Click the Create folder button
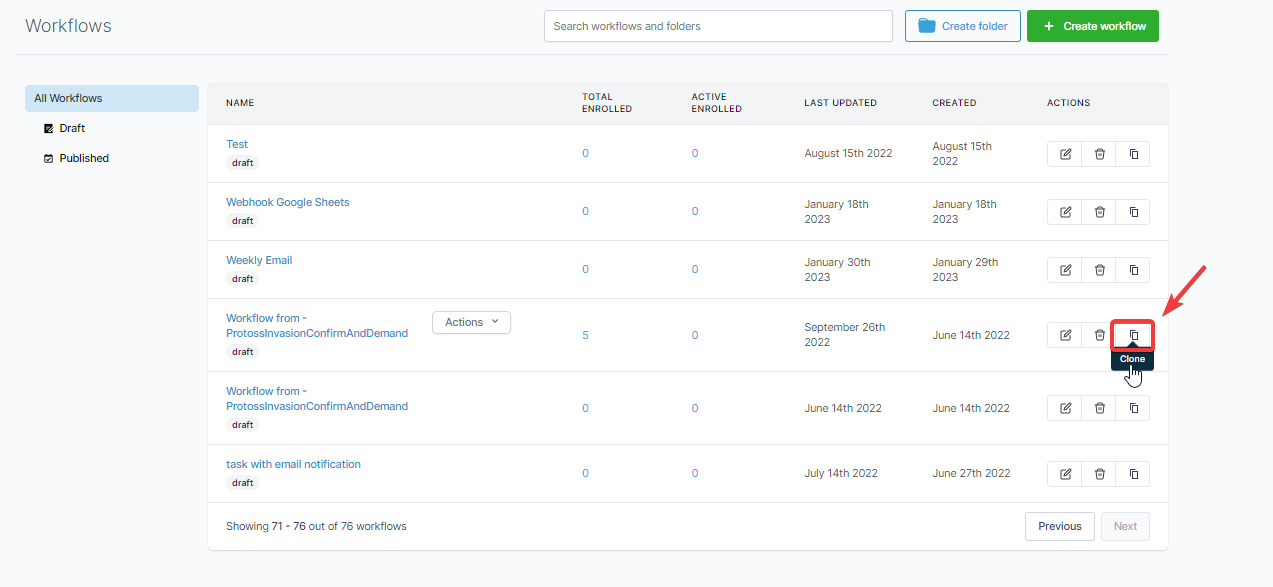1273x587 pixels. (962, 26)
